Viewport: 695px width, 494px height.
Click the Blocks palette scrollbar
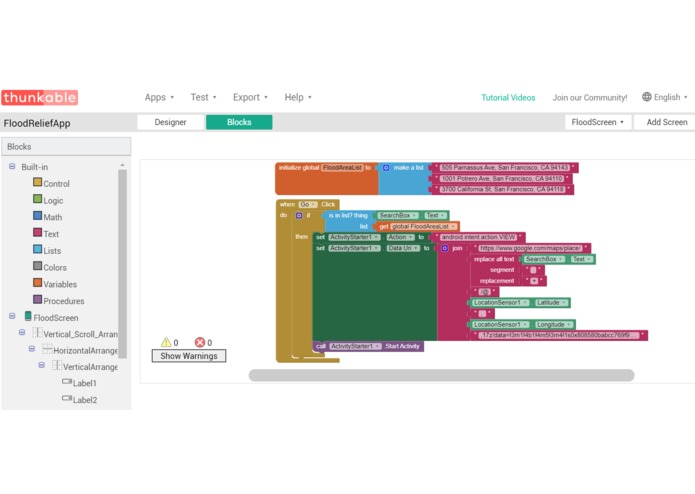[x=122, y=264]
